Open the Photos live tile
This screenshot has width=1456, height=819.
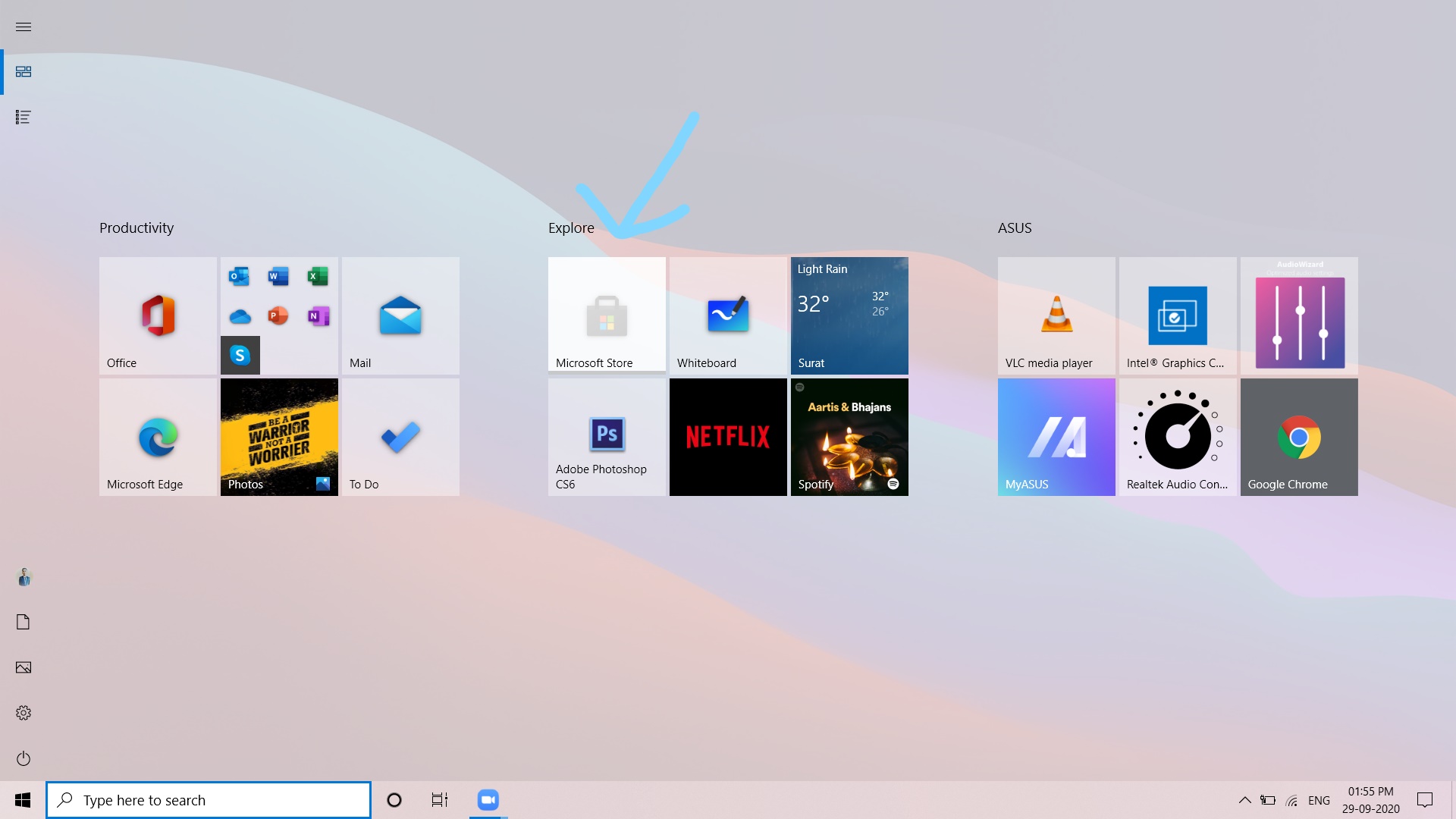[x=279, y=437]
